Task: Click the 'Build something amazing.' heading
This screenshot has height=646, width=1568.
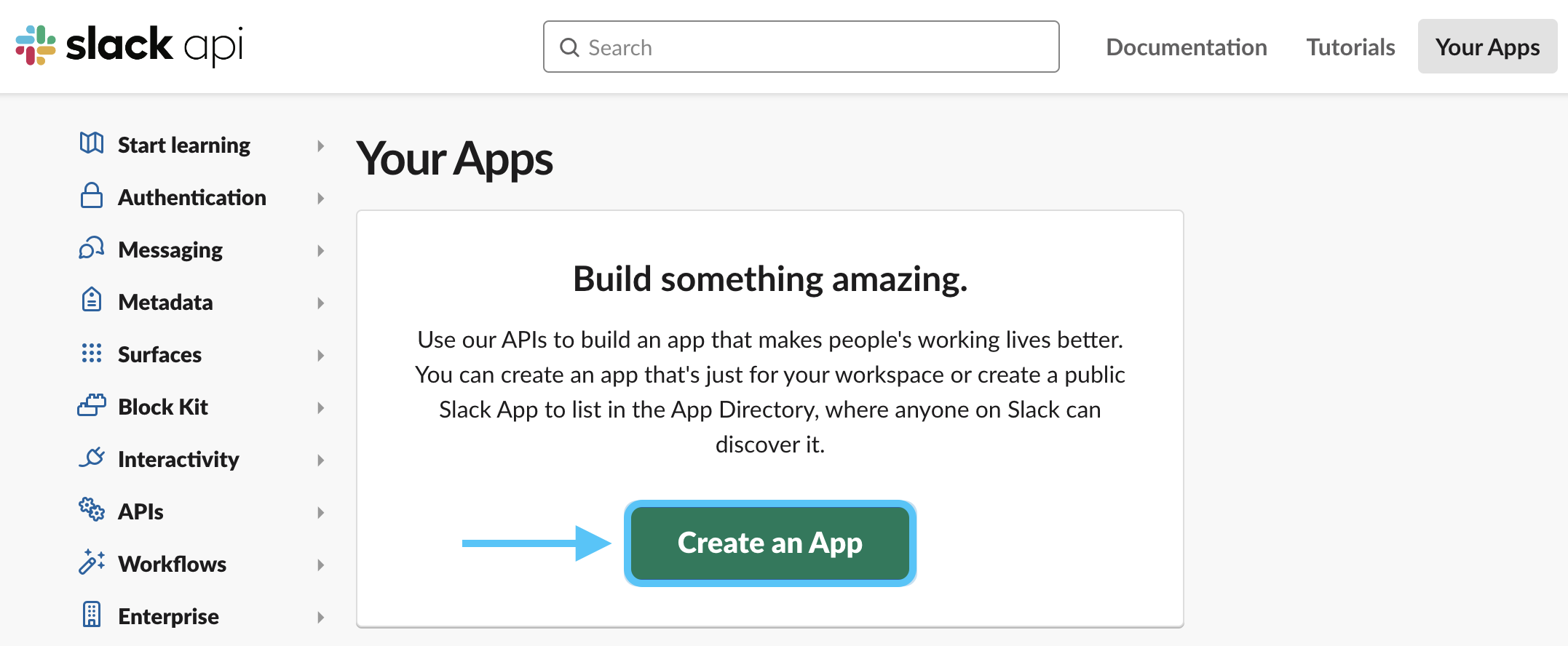Action: pyautogui.click(x=770, y=279)
